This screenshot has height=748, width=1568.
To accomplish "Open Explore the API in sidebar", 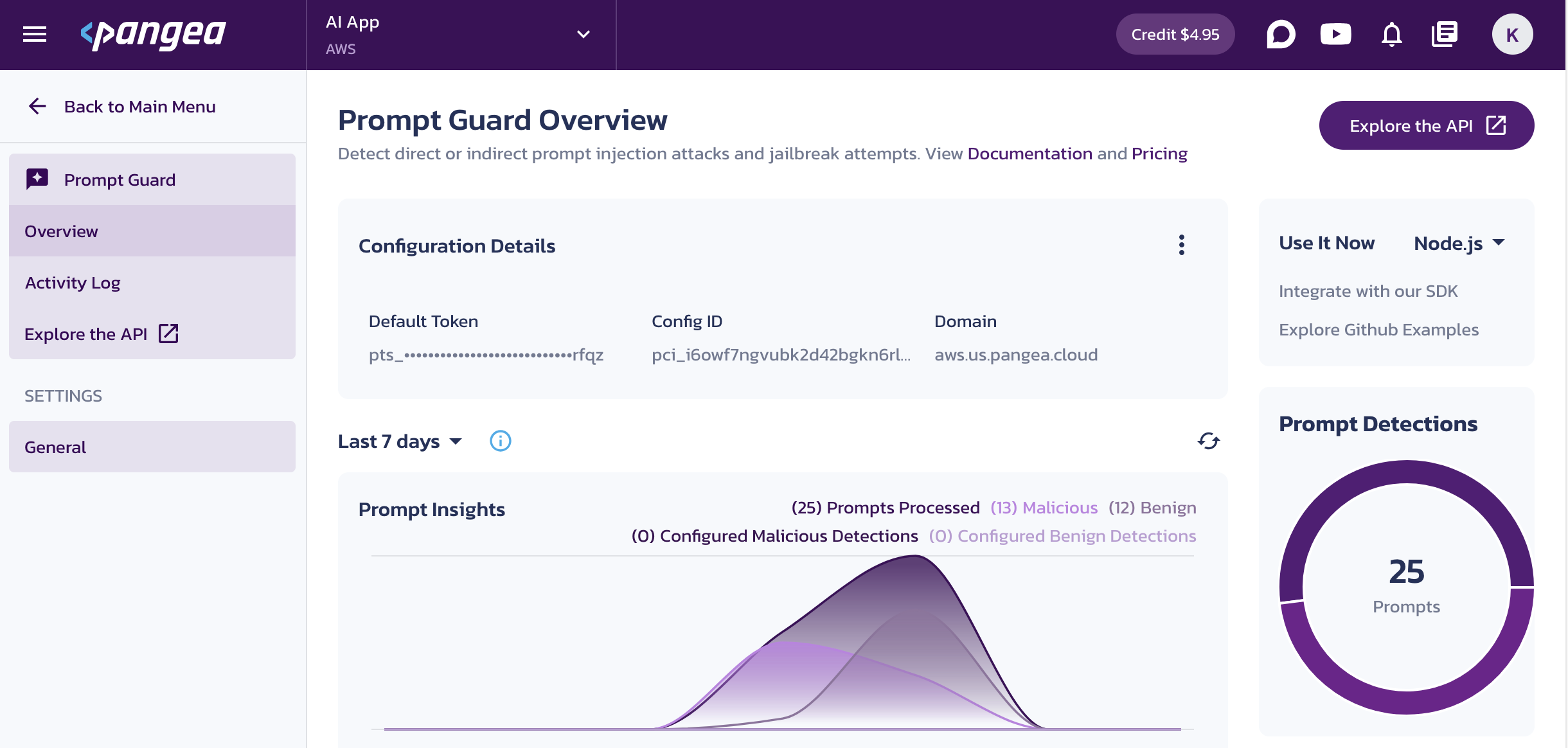I will [x=152, y=334].
